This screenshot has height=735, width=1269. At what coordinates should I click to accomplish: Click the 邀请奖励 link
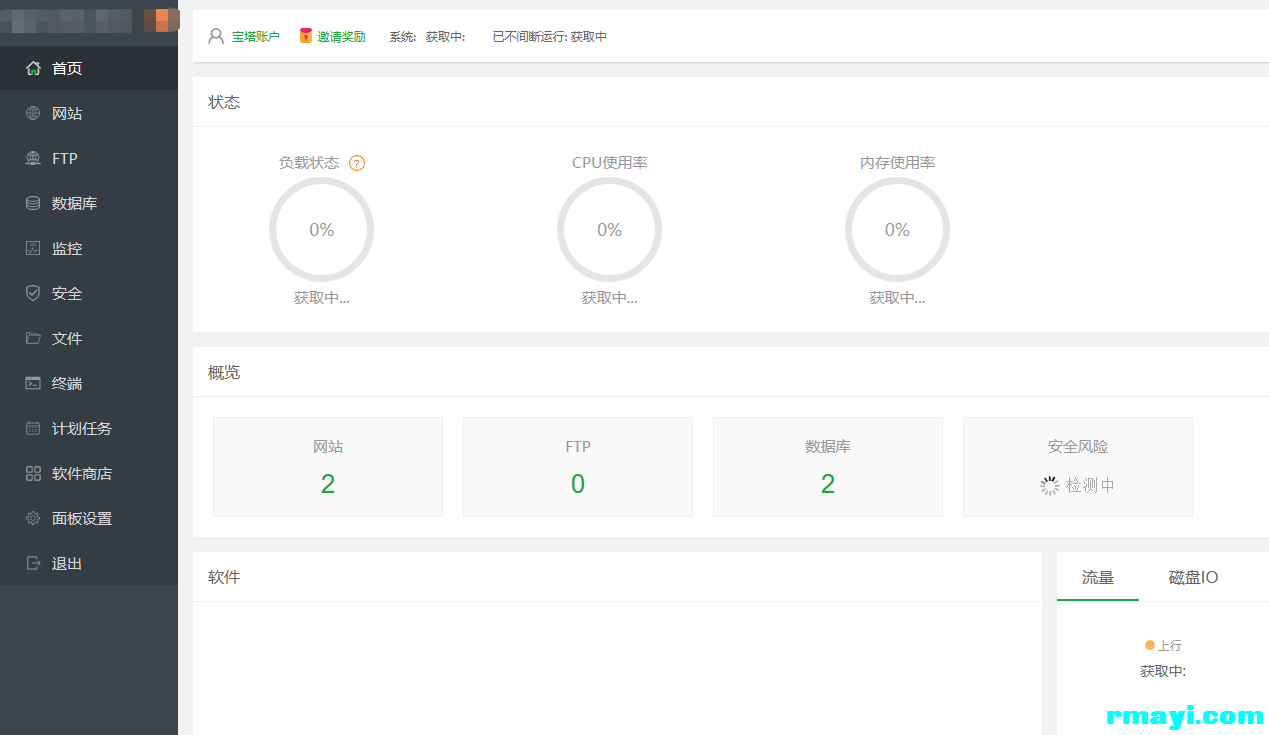point(341,37)
